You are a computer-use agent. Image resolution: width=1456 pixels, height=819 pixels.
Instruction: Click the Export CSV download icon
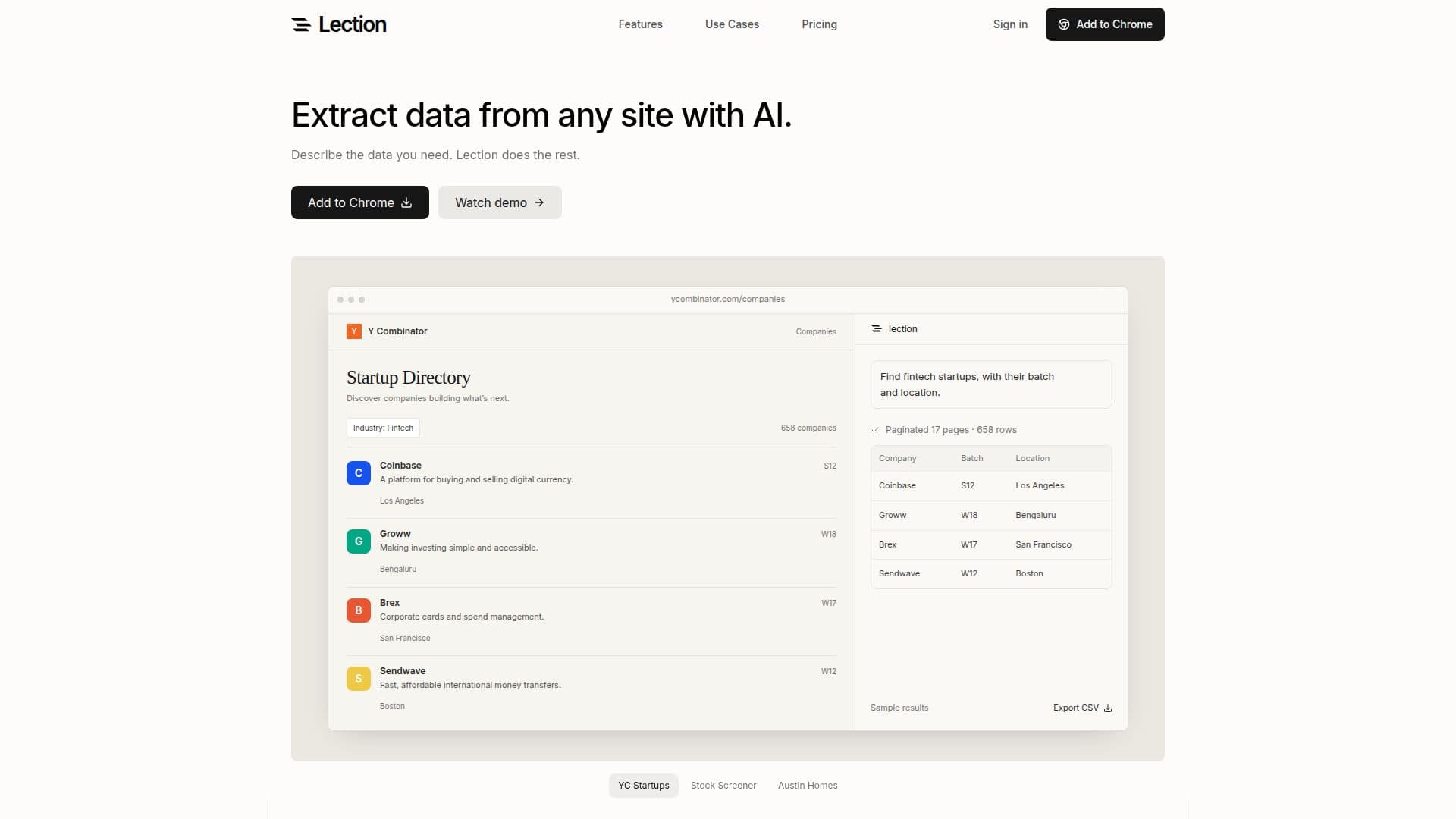(1108, 708)
